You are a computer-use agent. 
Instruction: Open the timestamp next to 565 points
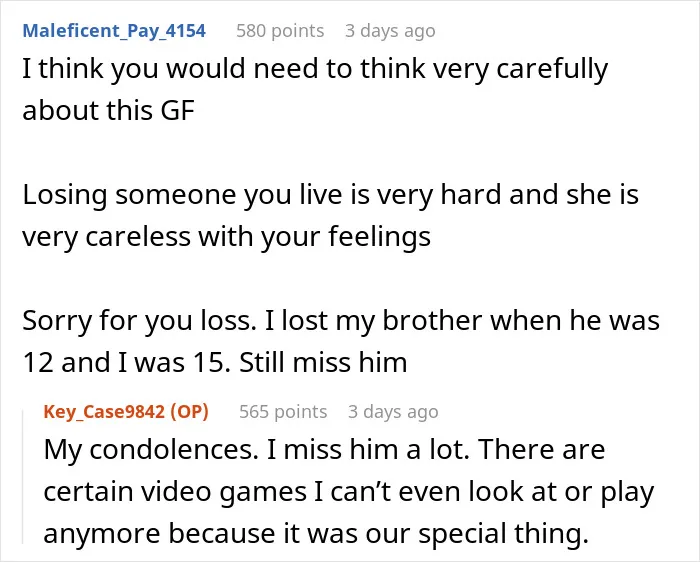click(x=393, y=411)
